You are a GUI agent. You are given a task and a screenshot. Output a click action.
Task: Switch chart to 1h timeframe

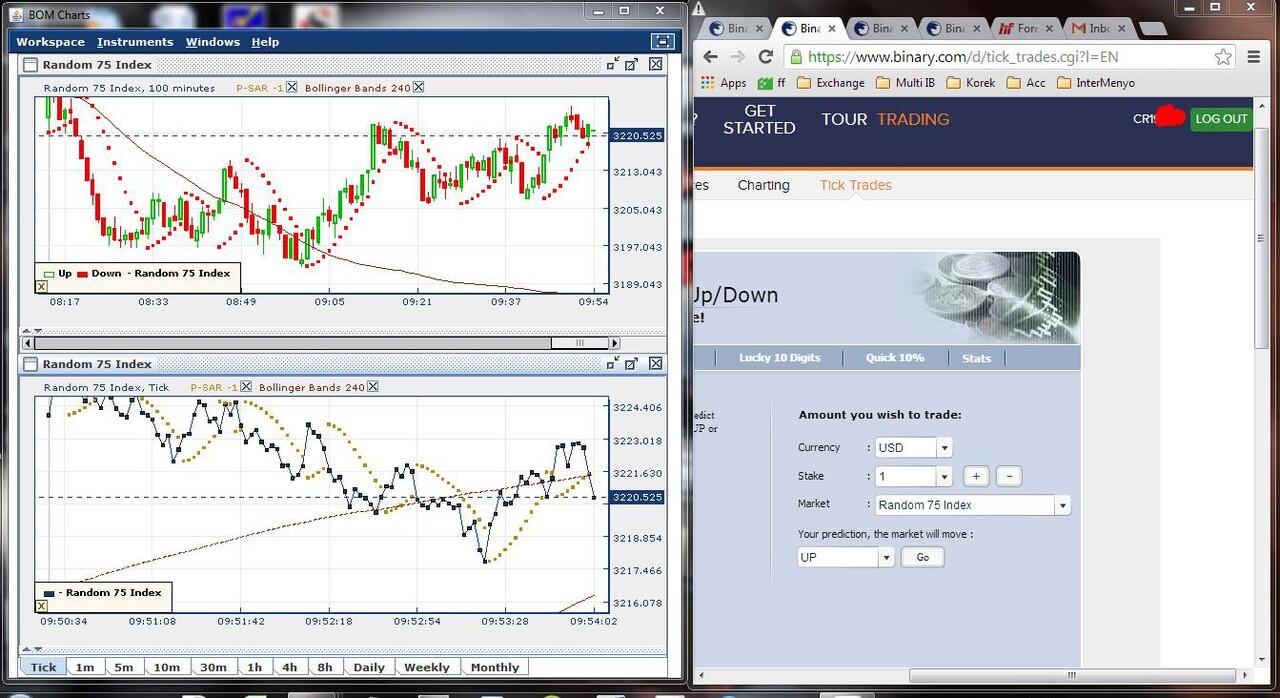[255, 667]
